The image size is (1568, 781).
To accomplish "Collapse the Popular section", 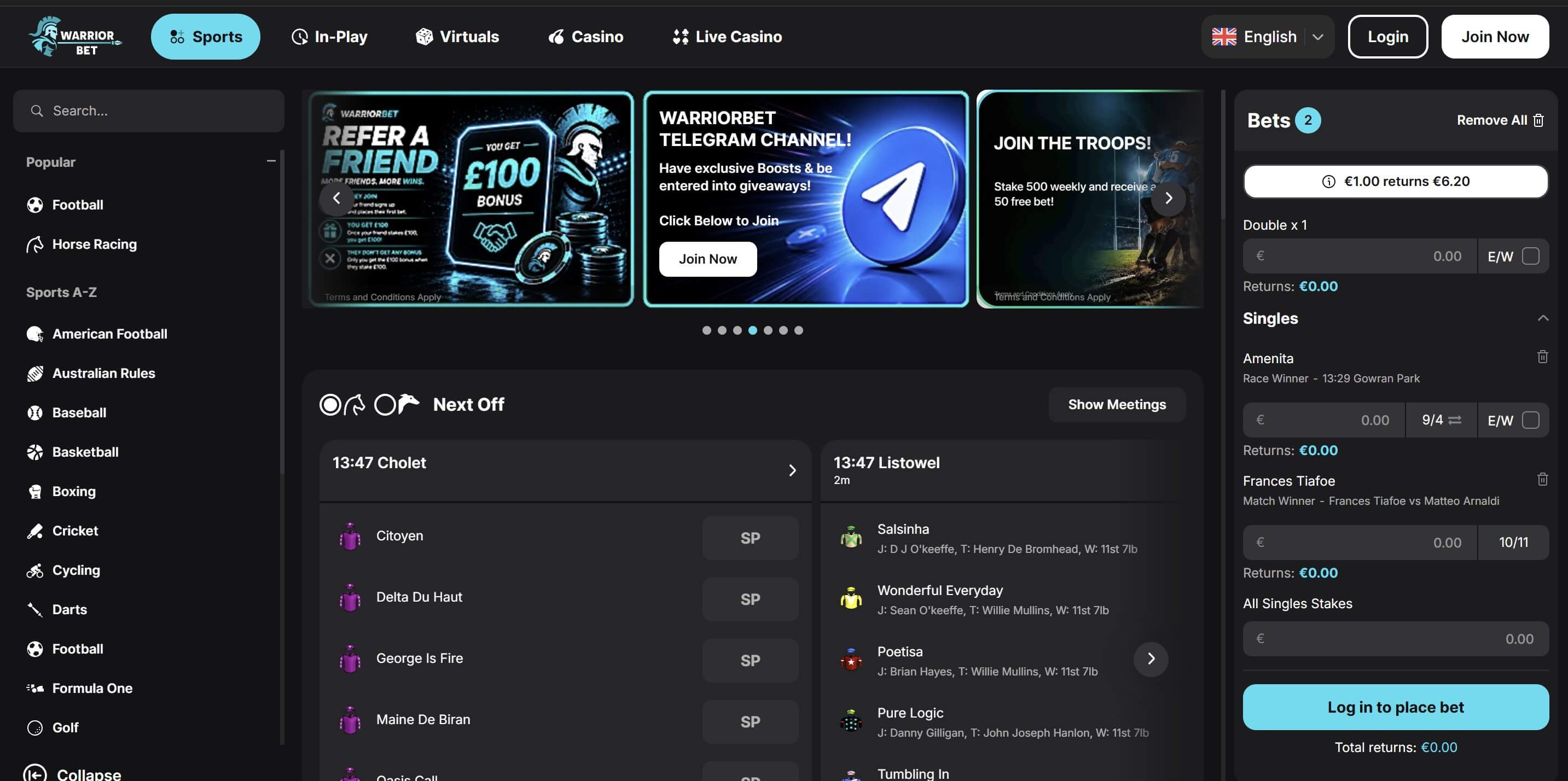I will (x=271, y=161).
